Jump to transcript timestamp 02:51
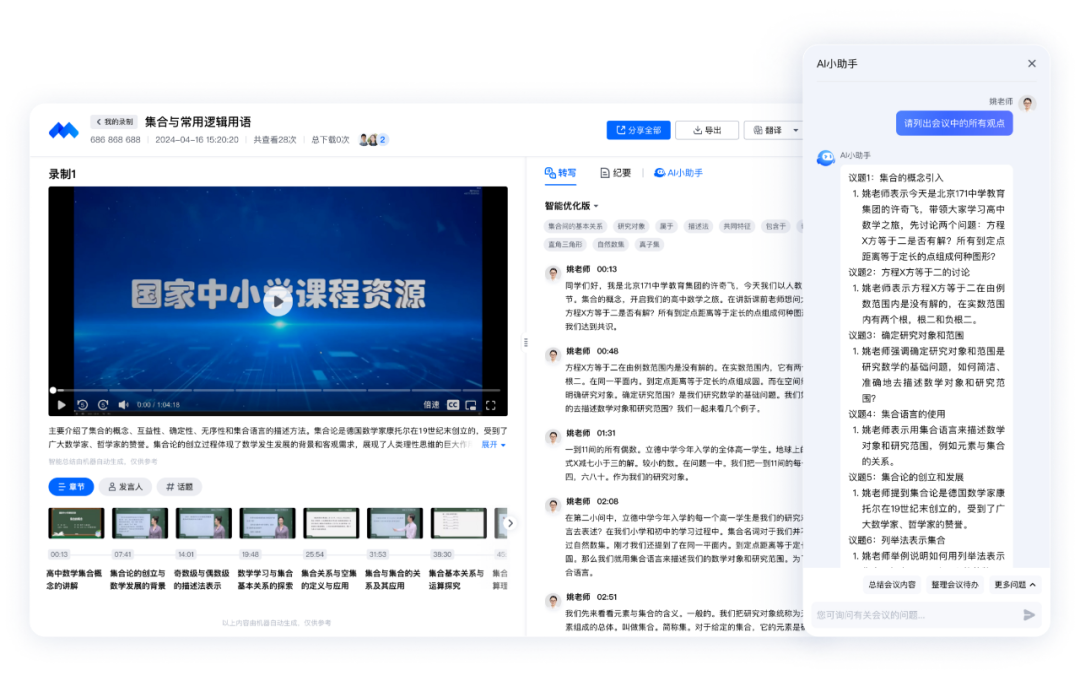 tap(607, 597)
